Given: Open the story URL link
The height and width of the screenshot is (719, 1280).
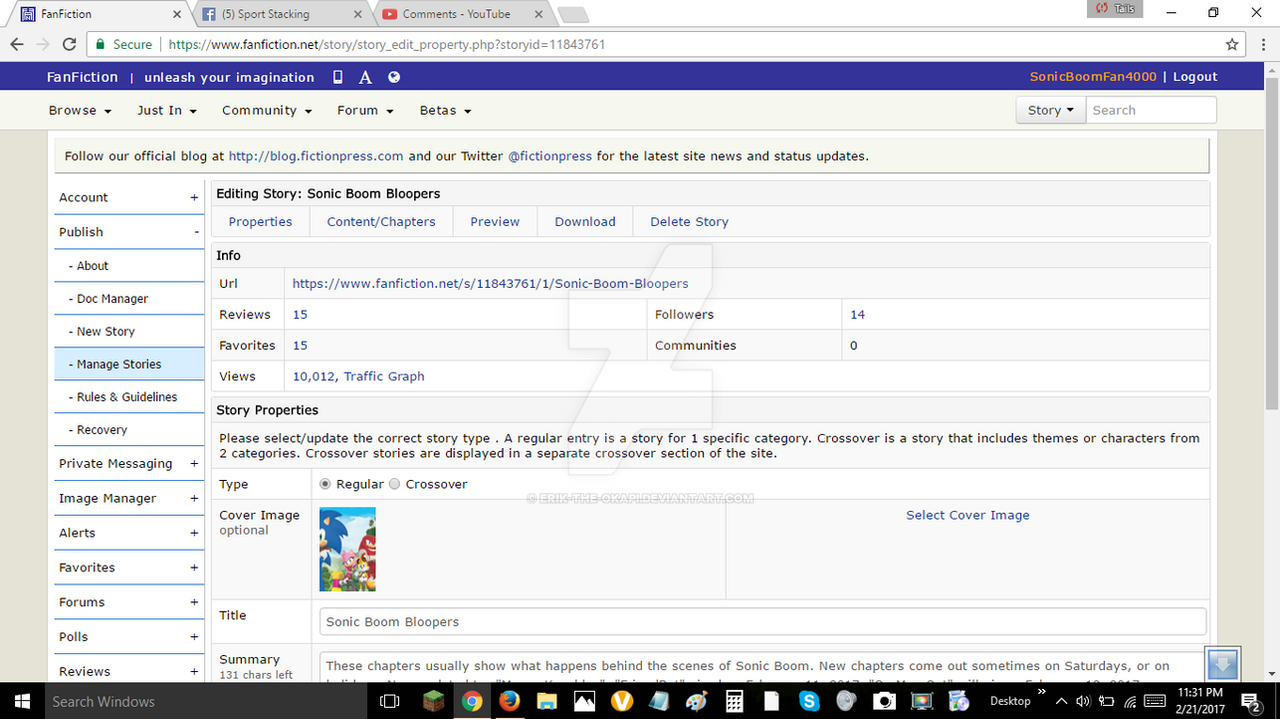Looking at the screenshot, I should coord(490,283).
